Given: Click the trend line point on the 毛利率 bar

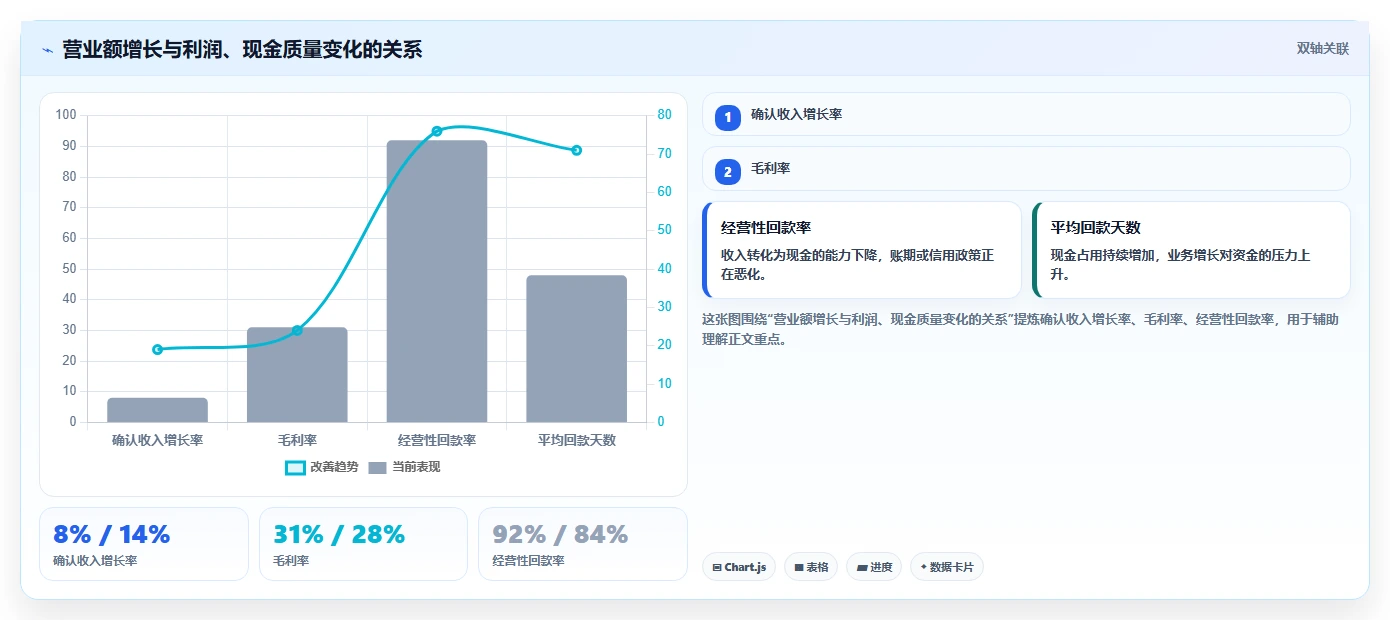Looking at the screenshot, I should click(x=297, y=330).
